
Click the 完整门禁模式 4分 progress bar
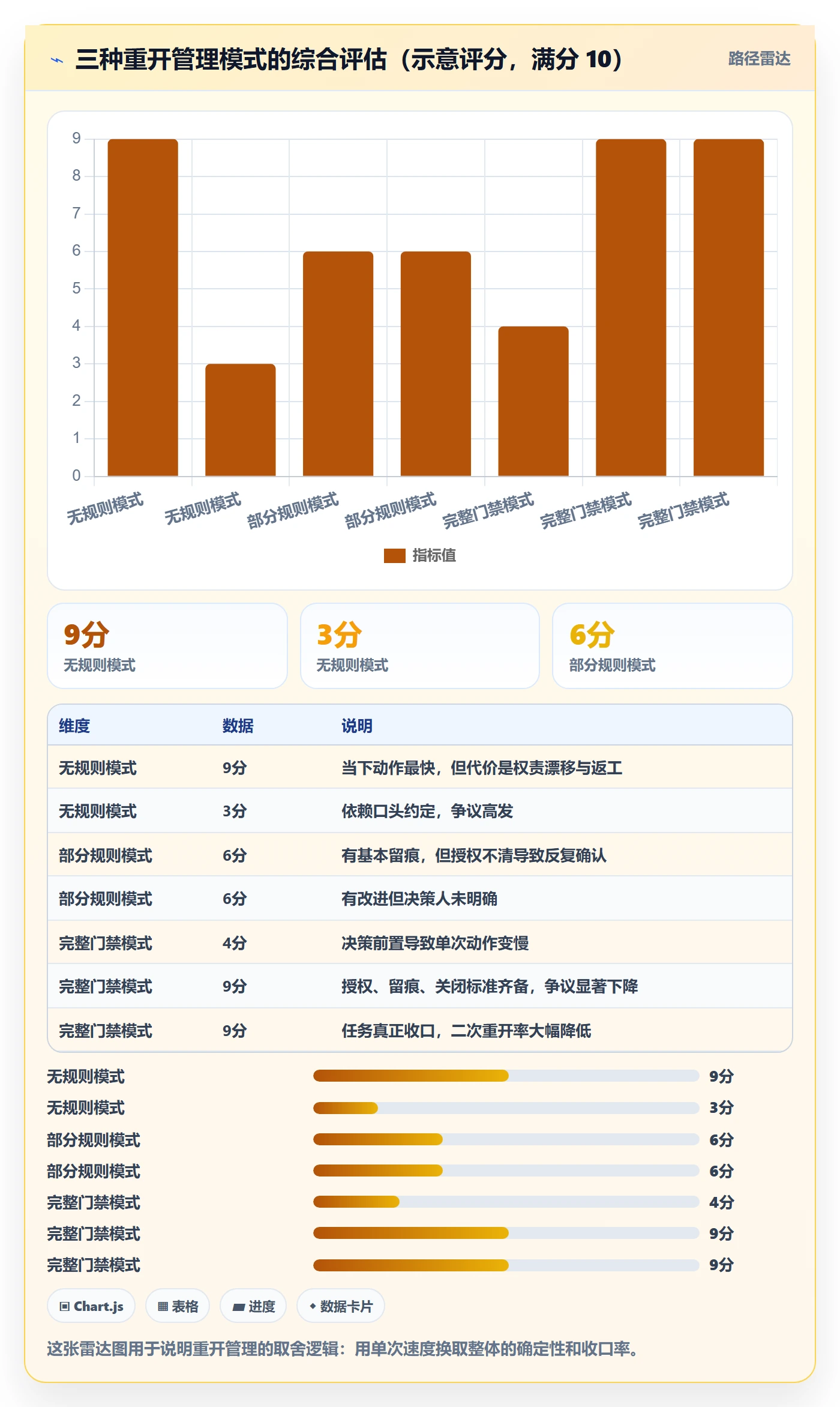(x=506, y=1202)
